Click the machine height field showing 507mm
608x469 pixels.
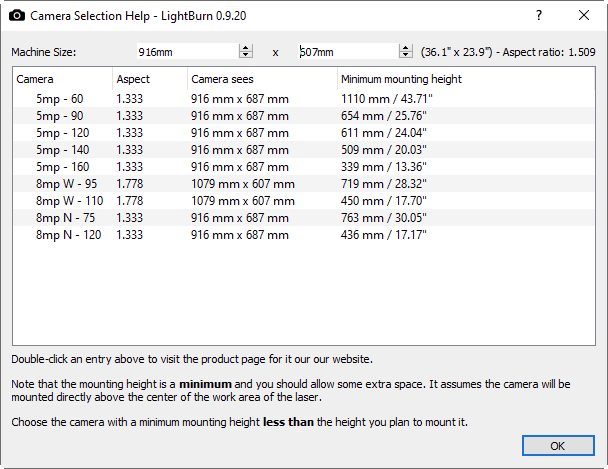point(348,52)
